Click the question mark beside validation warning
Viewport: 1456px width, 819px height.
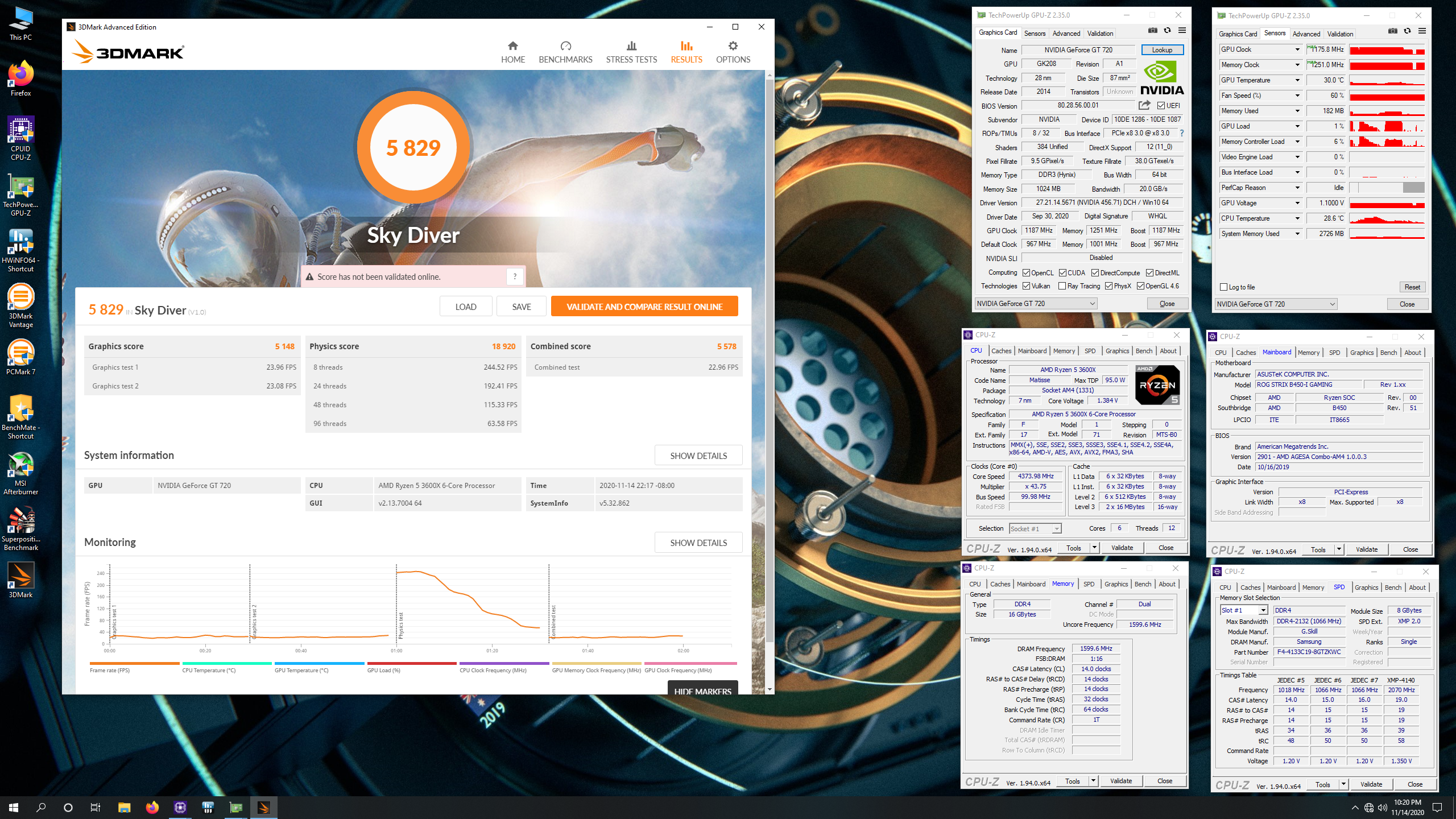pos(515,276)
